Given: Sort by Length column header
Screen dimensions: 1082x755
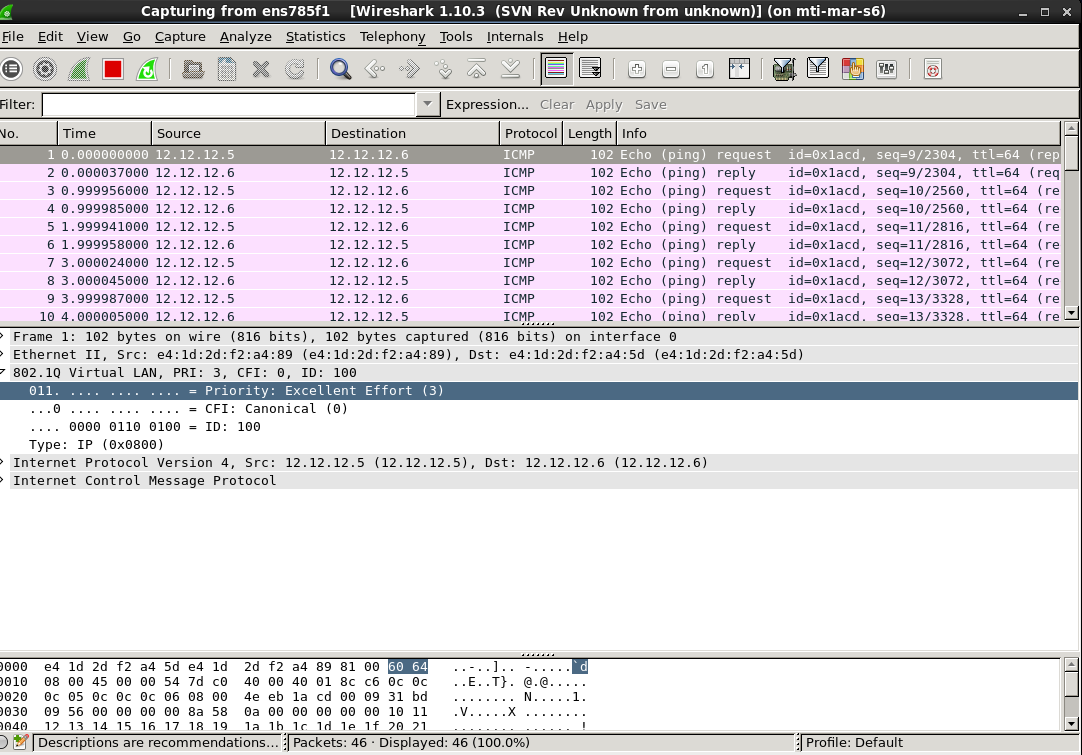Looking at the screenshot, I should pyautogui.click(x=589, y=133).
